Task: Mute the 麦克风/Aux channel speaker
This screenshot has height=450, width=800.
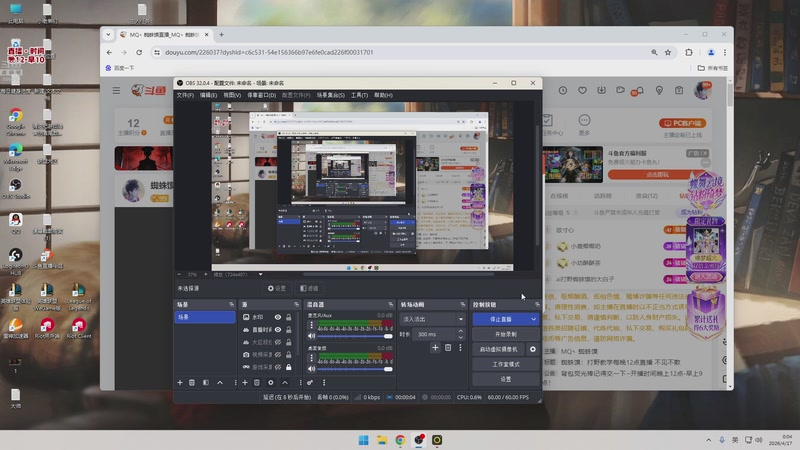Action: pyautogui.click(x=311, y=336)
